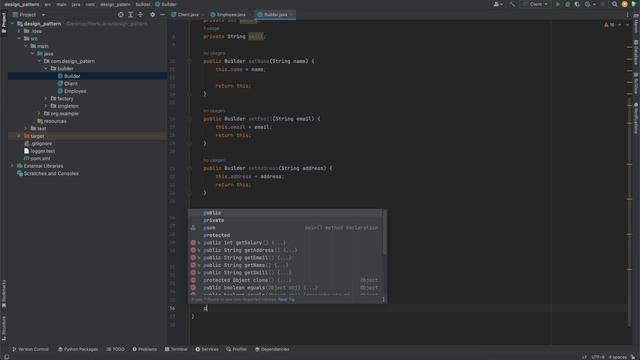Select opened file locator icon in Project panel

(x=120, y=15)
